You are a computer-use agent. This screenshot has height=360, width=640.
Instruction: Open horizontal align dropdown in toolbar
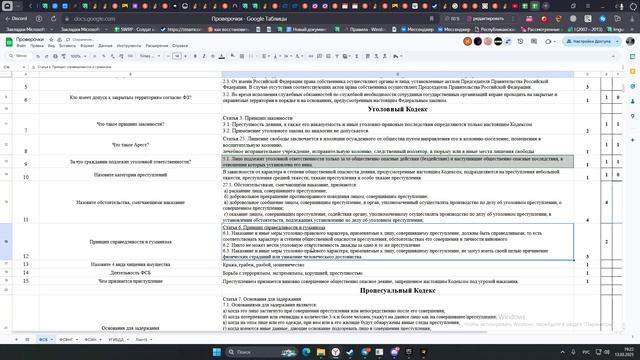click(266, 56)
